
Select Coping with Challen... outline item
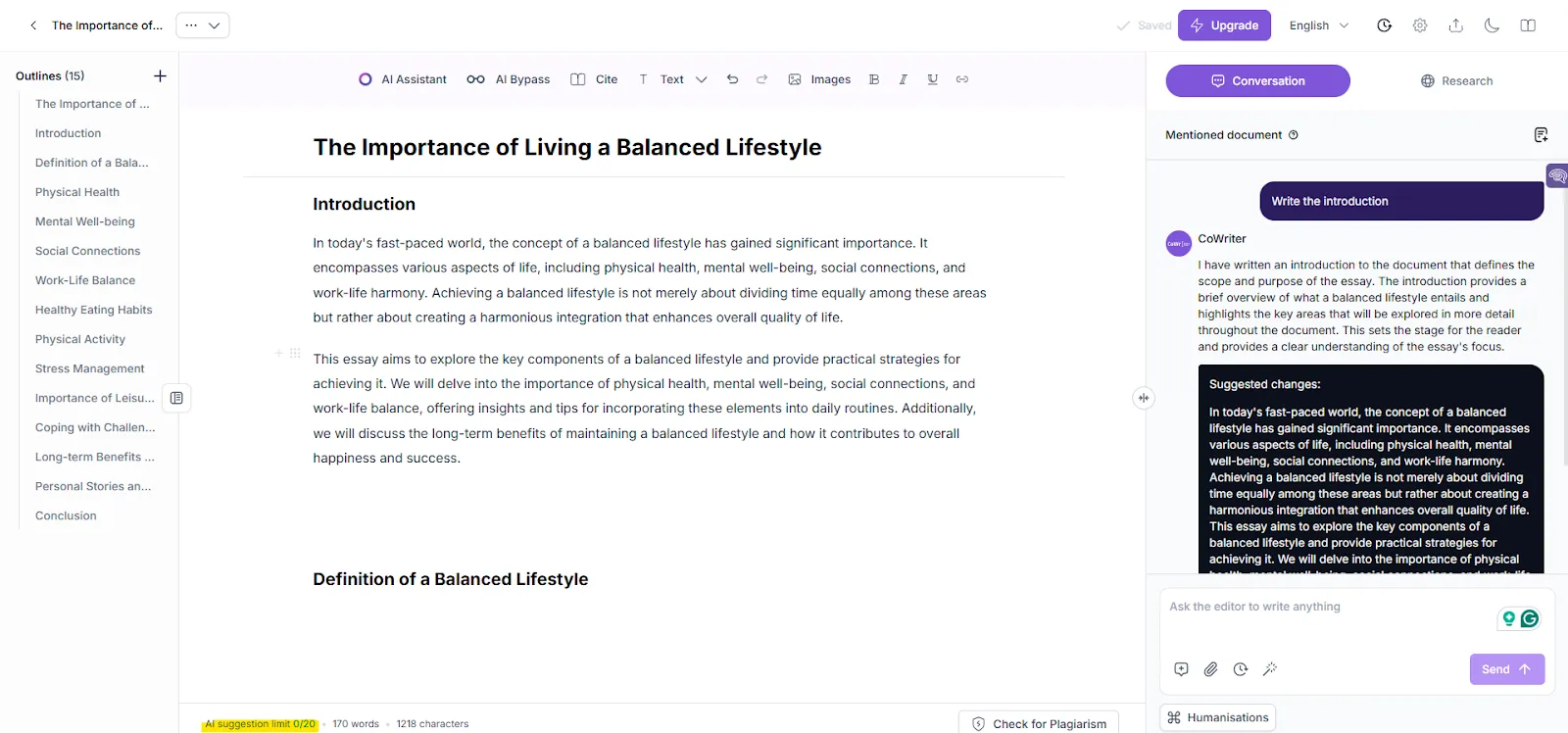coord(95,427)
